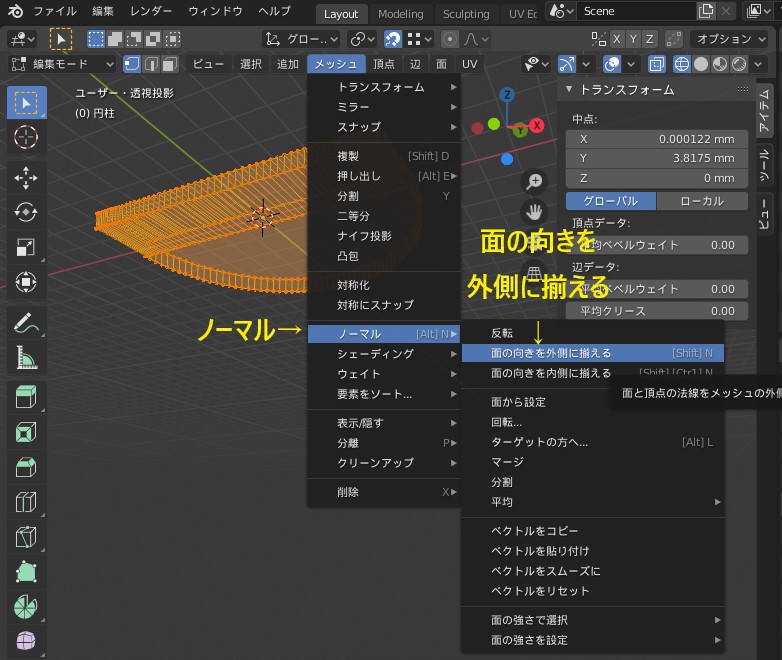Select the Poly Build tool
Image resolution: width=782 pixels, height=660 pixels.
(x=26, y=572)
